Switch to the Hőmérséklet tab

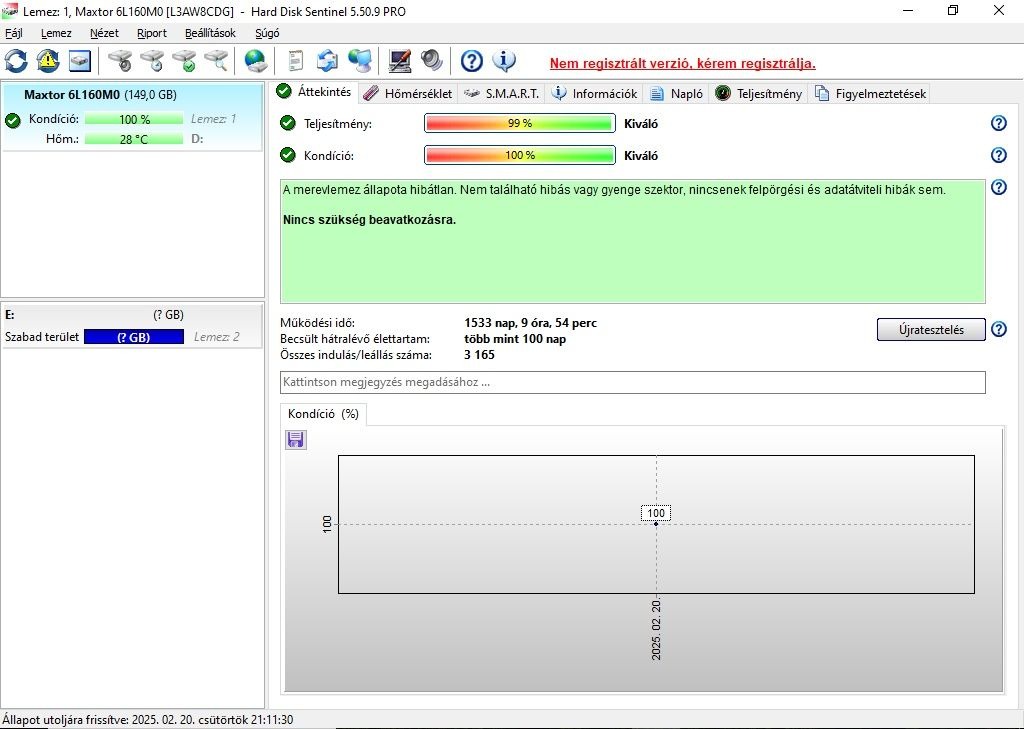coord(408,94)
